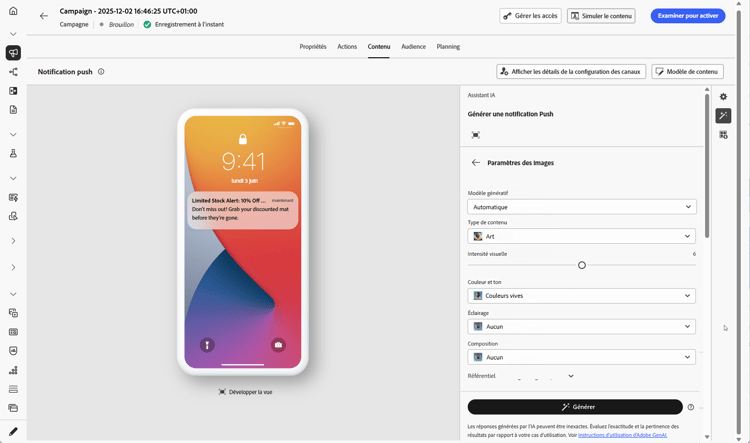Switch to the Propriétés tab

(313, 46)
